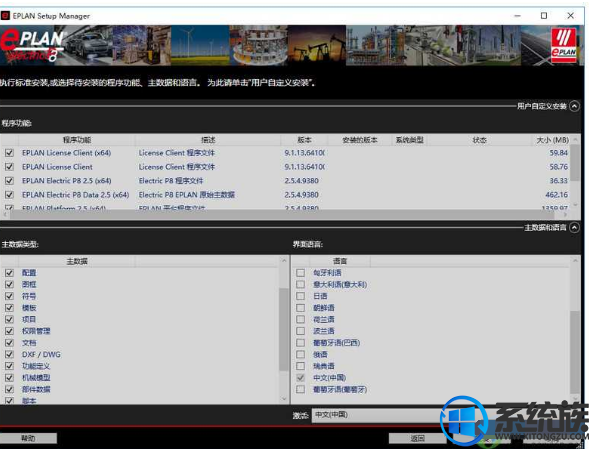Image resolution: width=589 pixels, height=449 pixels.
Task: Uncheck the 功能定义 checkbox
Action: click(9, 366)
